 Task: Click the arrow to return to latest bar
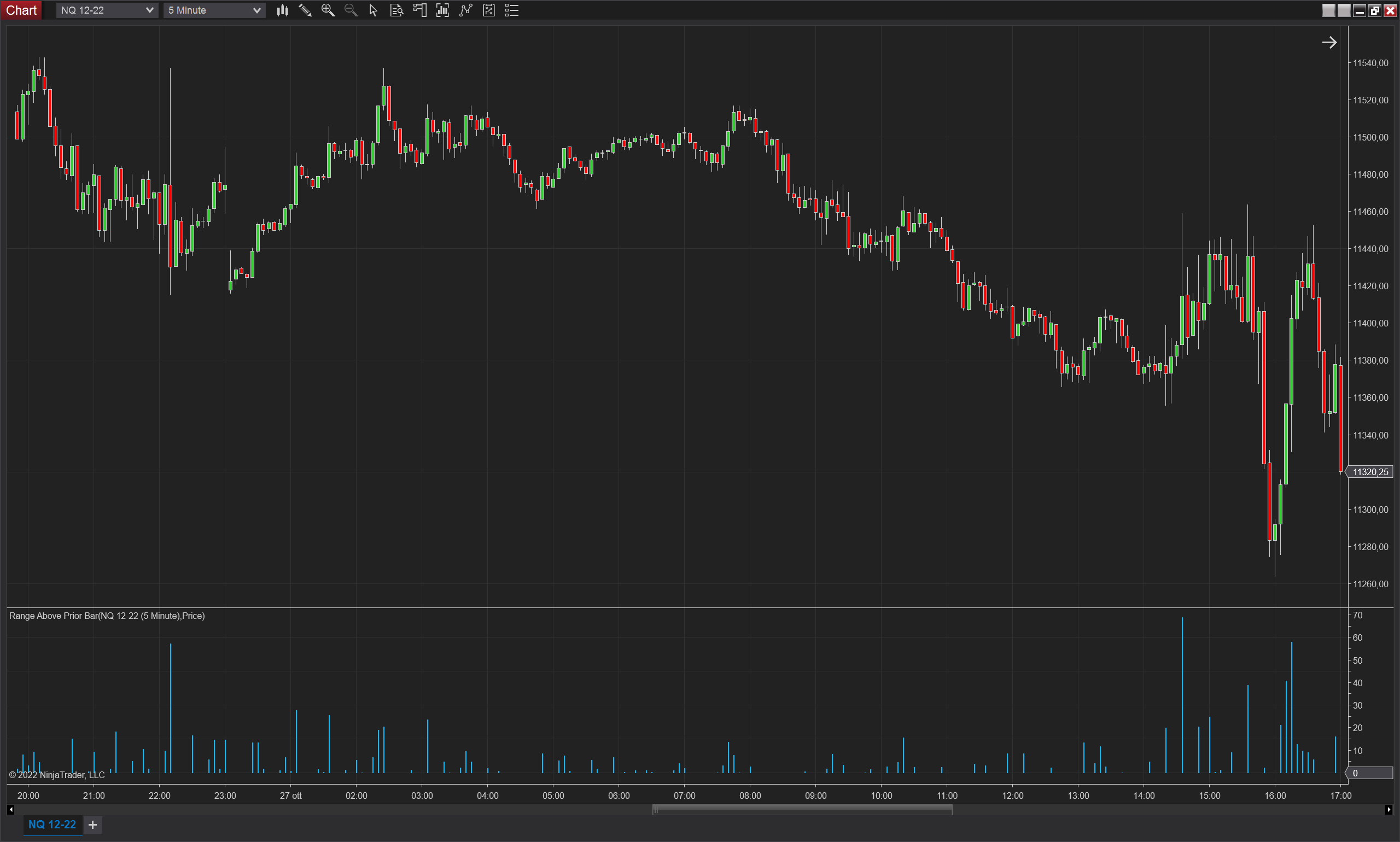click(1329, 43)
